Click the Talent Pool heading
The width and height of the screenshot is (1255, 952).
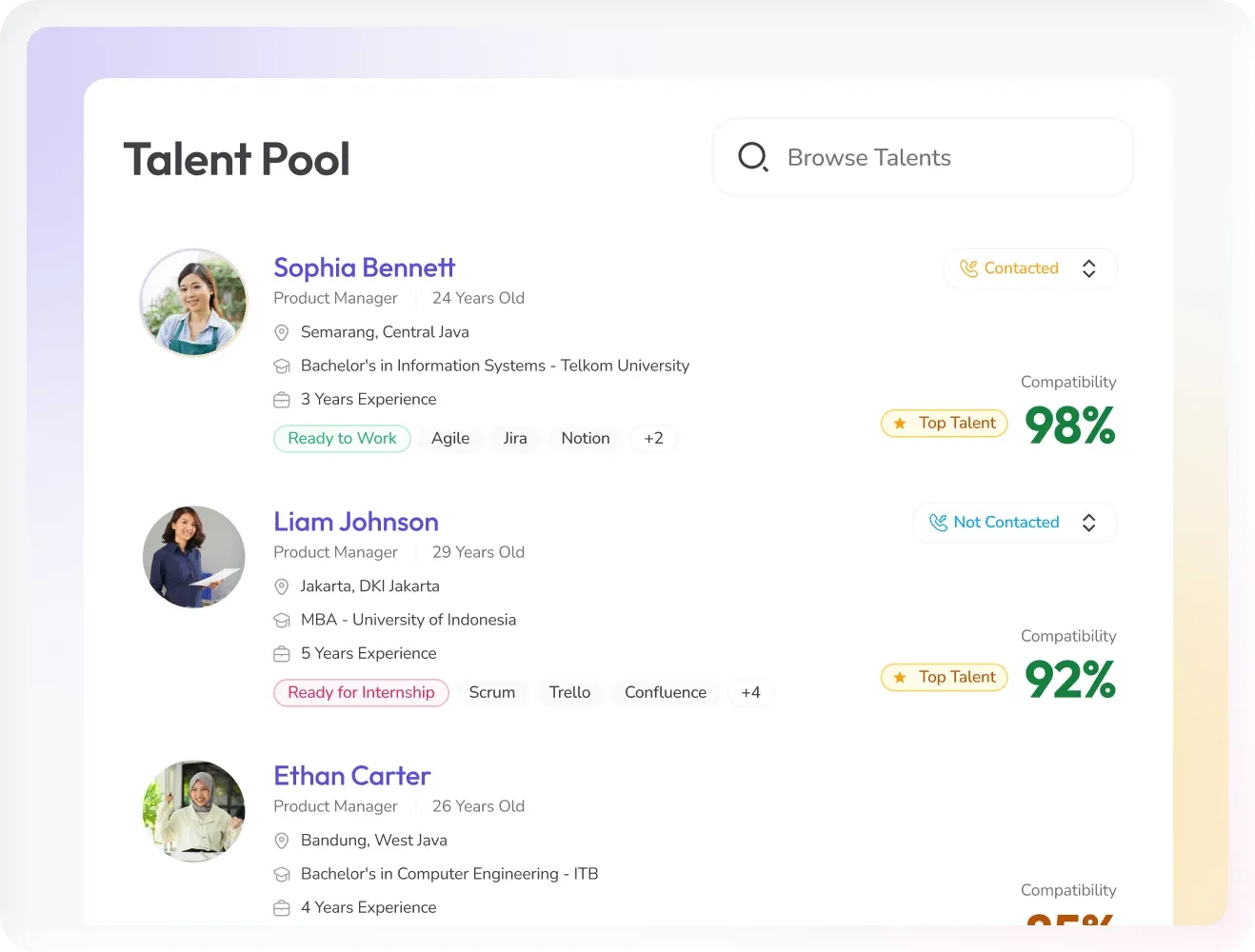click(236, 159)
